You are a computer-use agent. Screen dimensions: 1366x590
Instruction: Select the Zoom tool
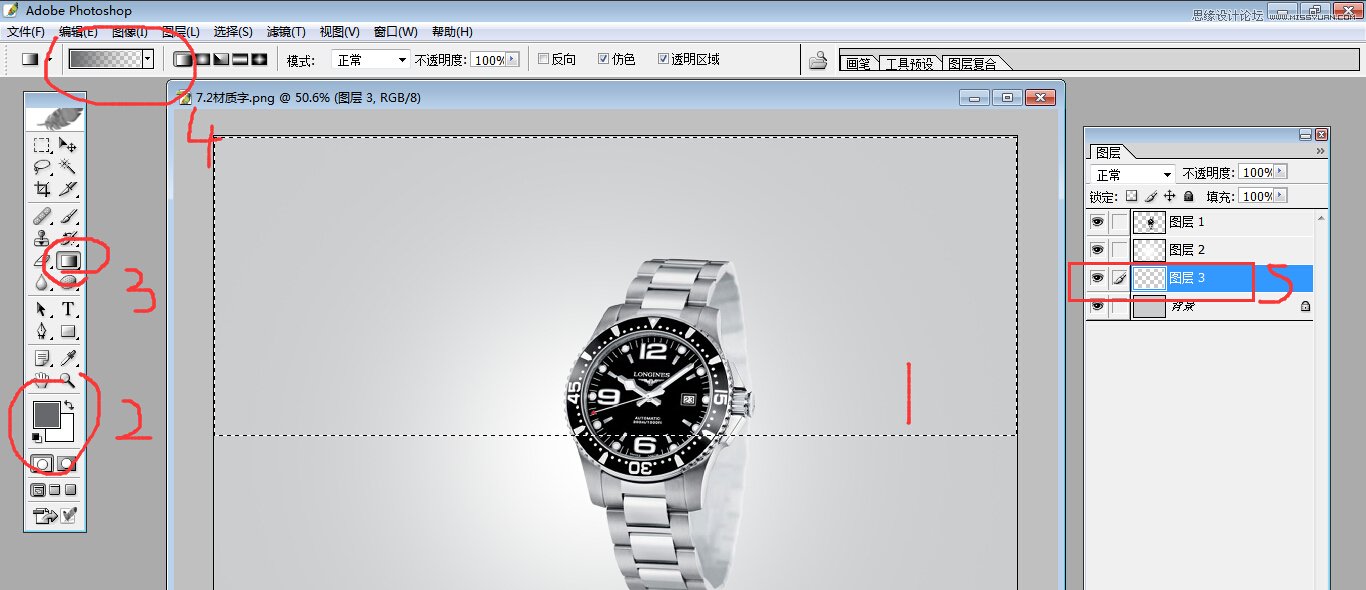coord(68,380)
